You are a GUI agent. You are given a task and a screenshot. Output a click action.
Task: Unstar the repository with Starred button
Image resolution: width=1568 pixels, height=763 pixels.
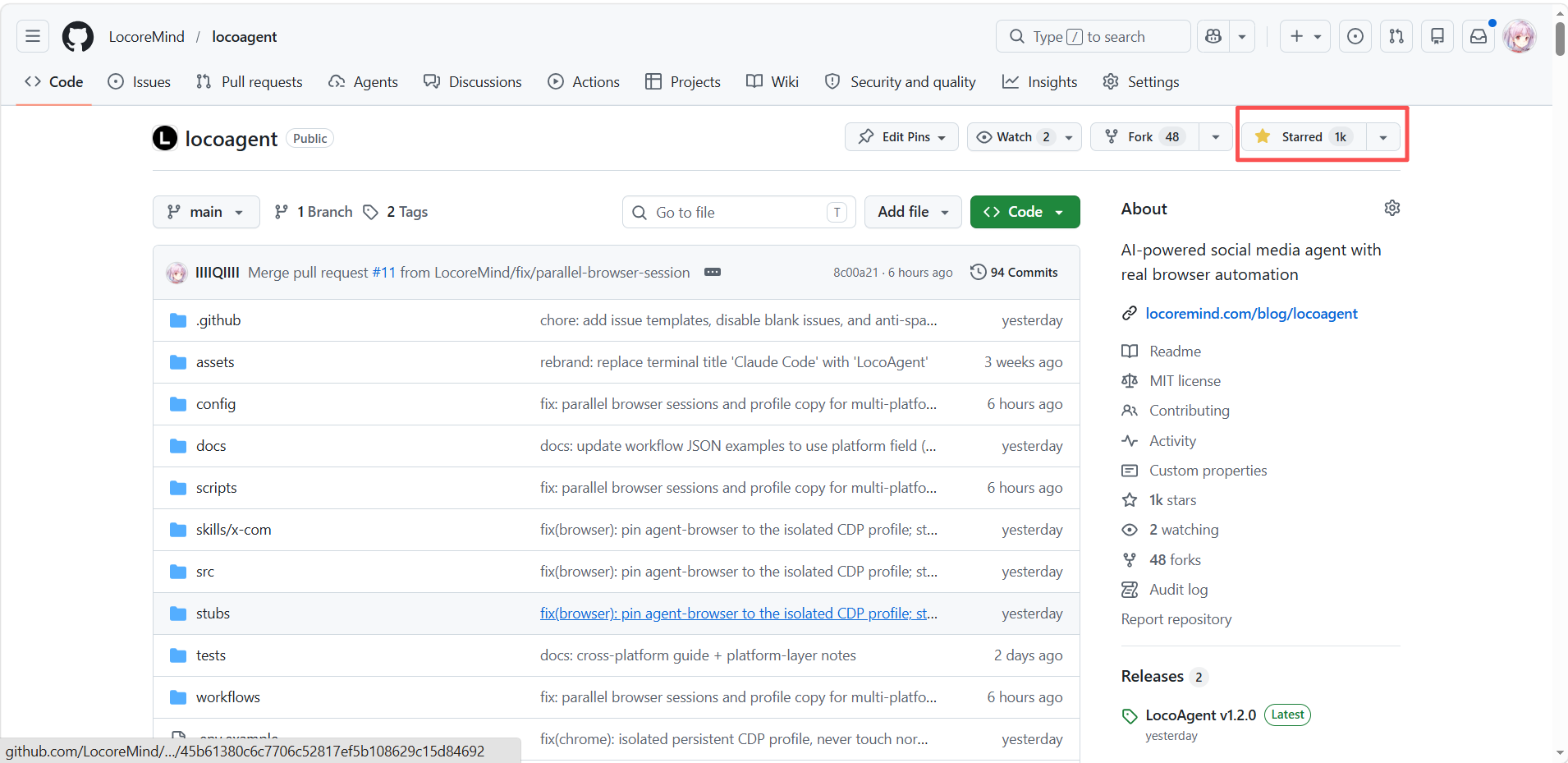[x=1303, y=136]
